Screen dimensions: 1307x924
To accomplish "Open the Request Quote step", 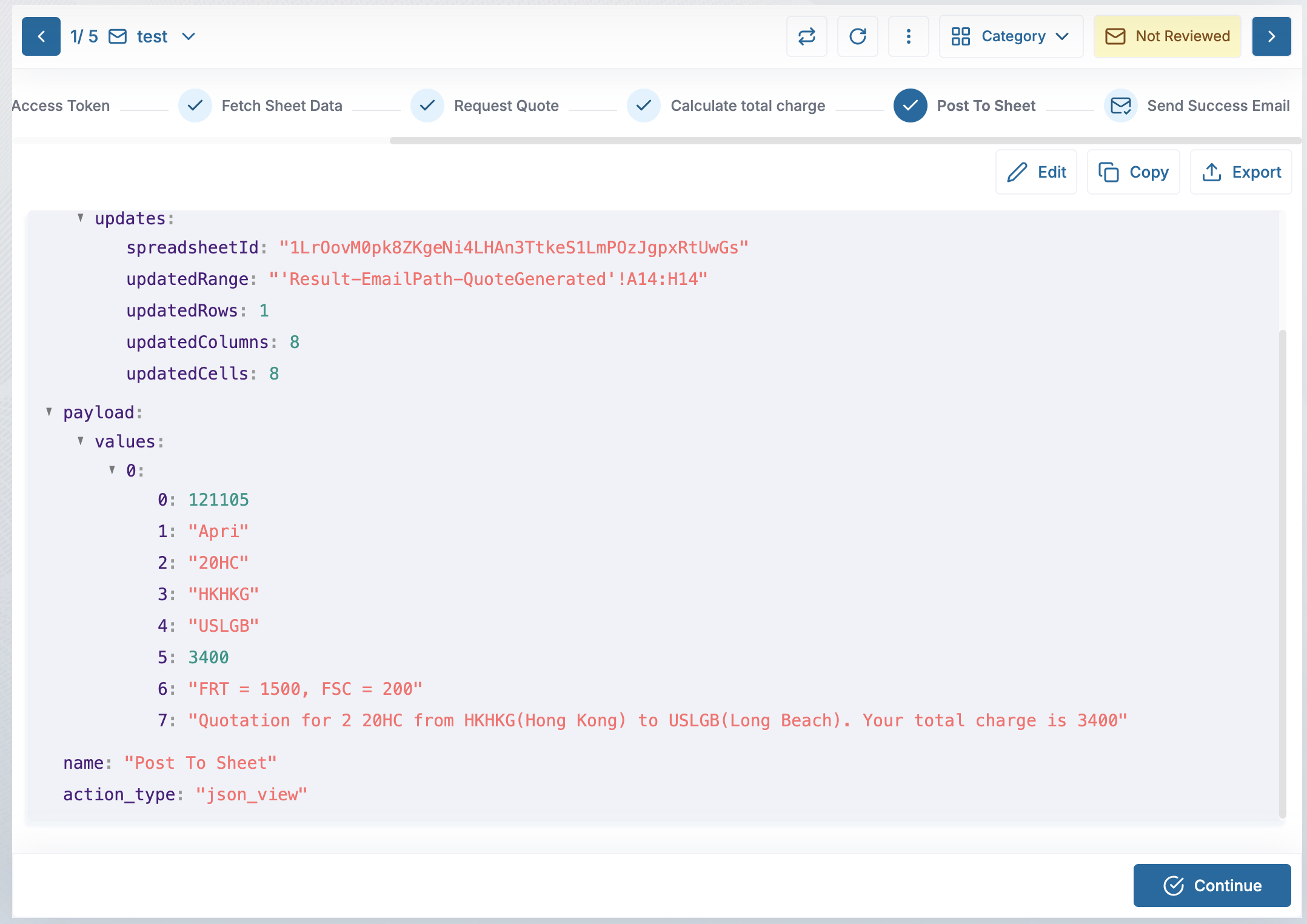I will (x=506, y=105).
